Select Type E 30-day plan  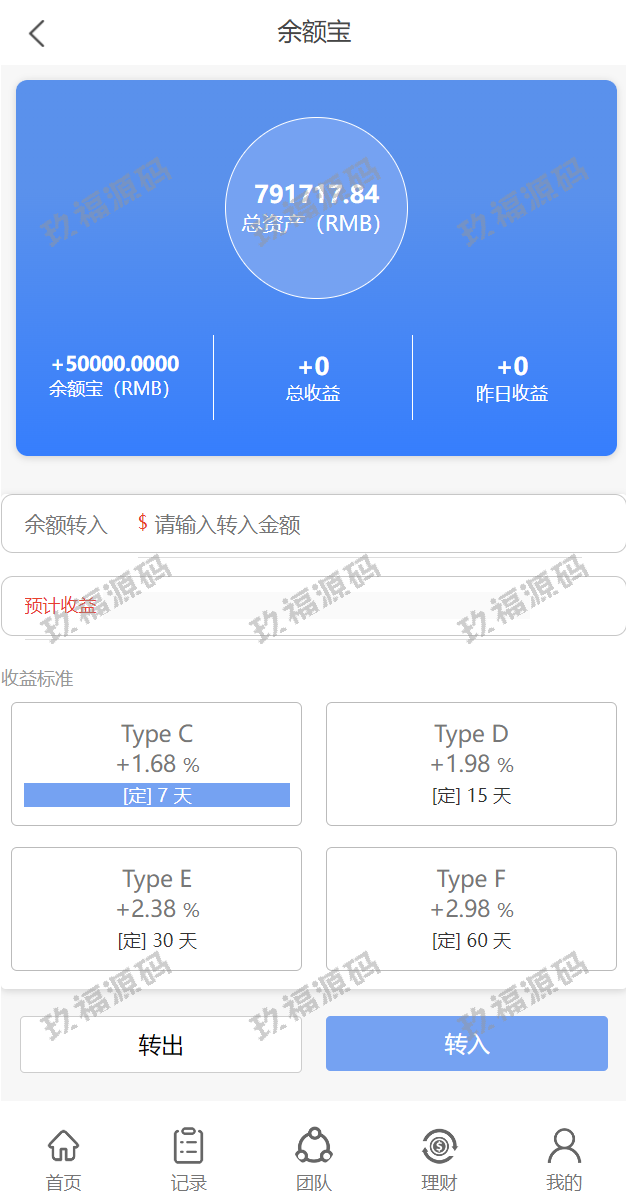156,908
